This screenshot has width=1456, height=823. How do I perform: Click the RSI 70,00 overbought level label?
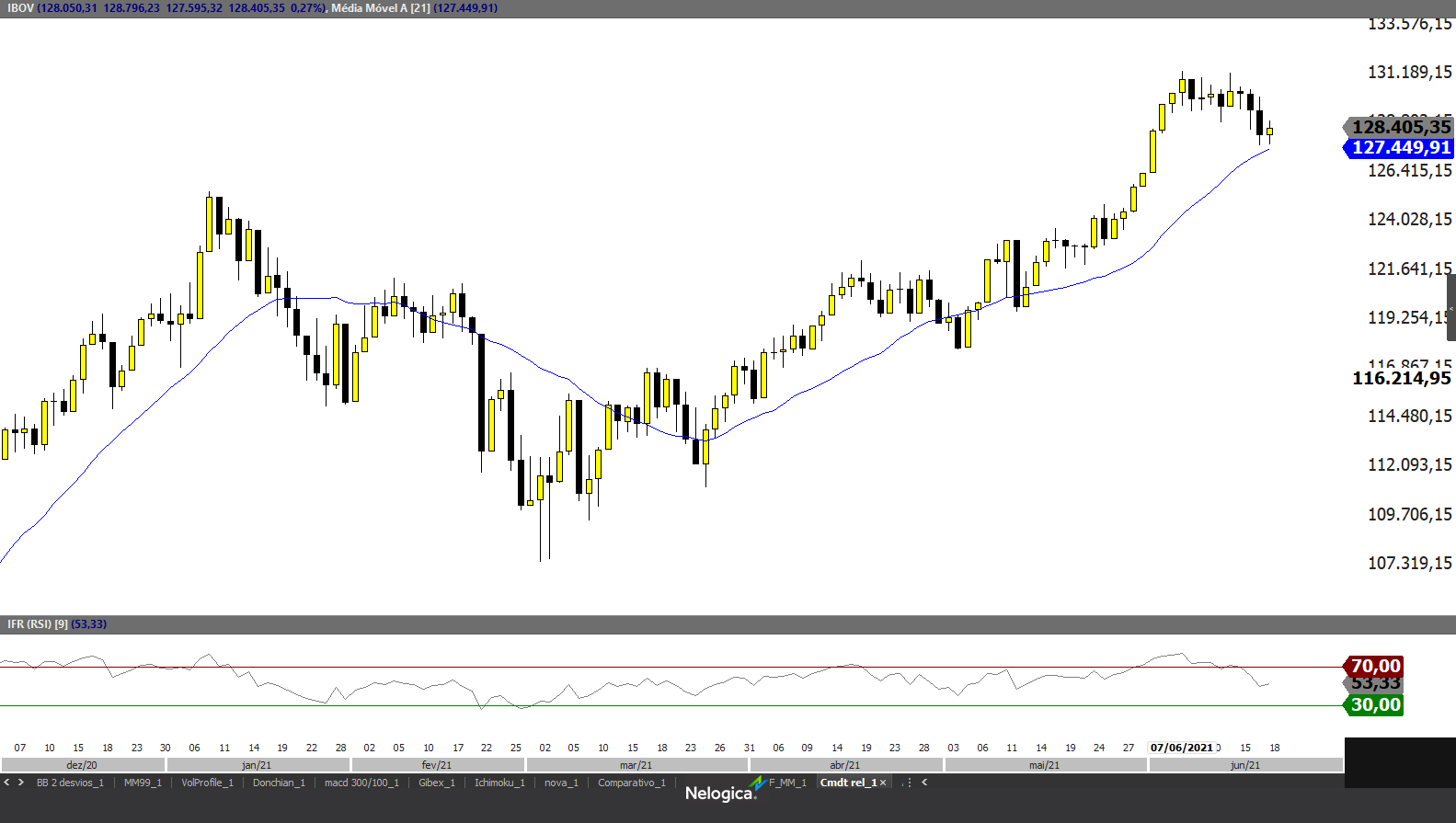pyautogui.click(x=1374, y=666)
